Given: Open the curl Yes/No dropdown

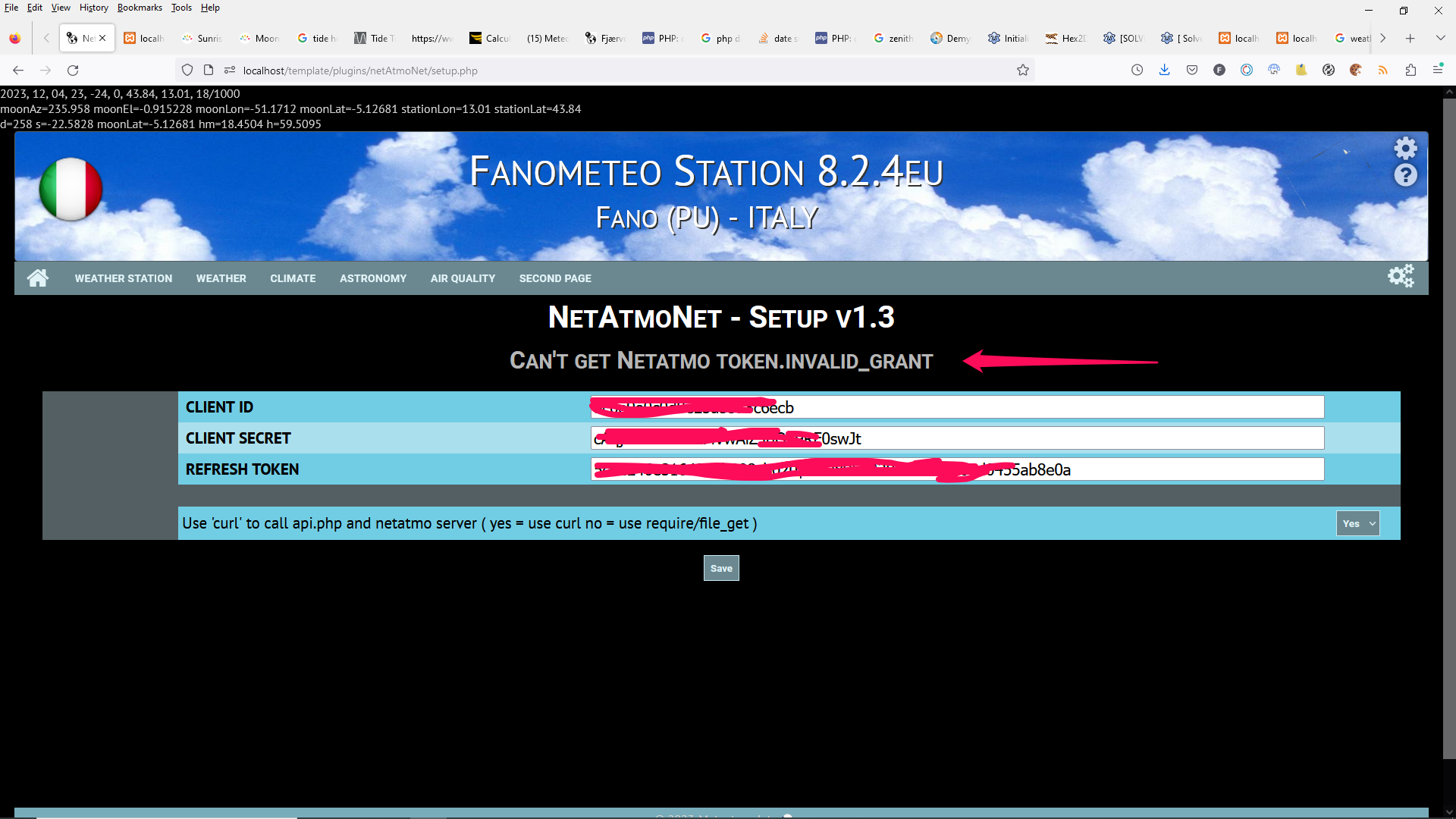Looking at the screenshot, I should coord(1357,523).
